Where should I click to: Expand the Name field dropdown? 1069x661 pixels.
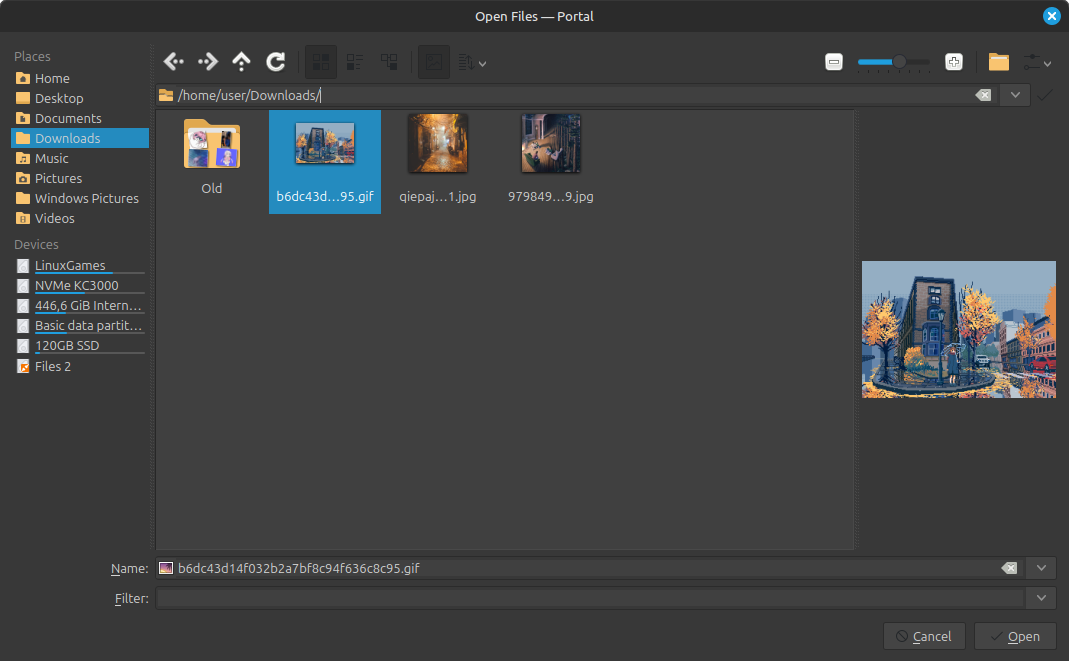coord(1041,568)
